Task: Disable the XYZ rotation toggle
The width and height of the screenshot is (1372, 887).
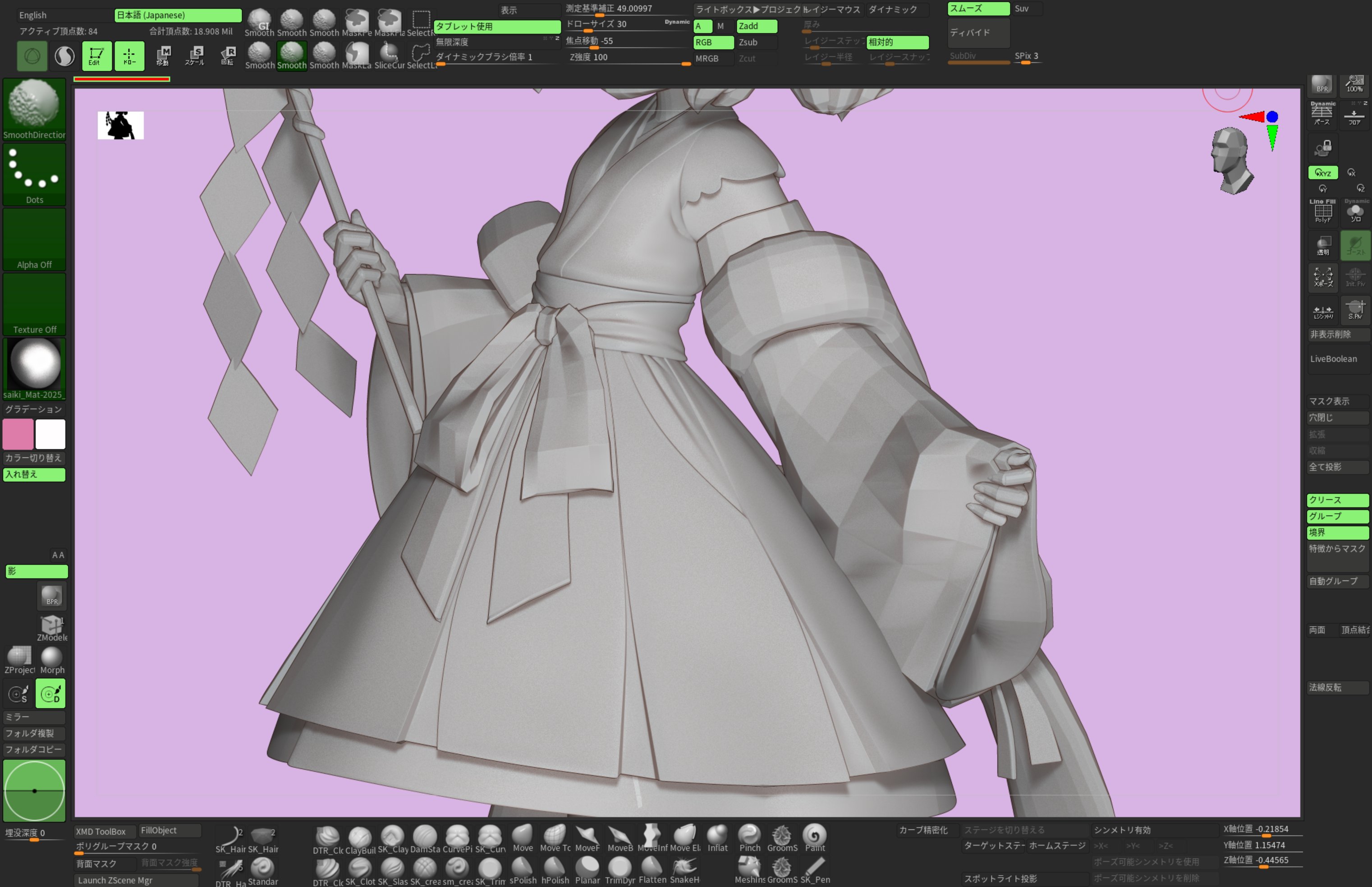Action: (x=1322, y=173)
